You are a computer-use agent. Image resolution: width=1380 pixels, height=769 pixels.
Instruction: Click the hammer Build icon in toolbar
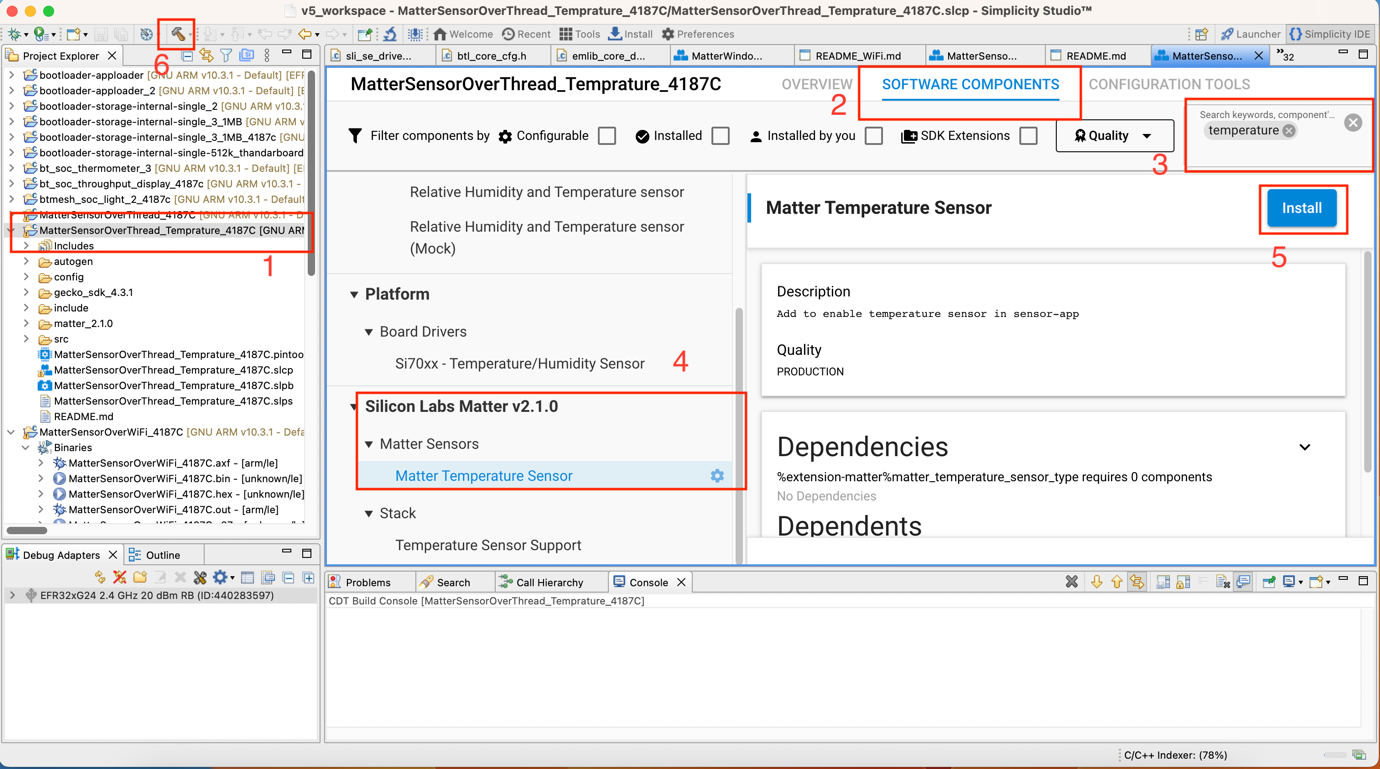177,34
